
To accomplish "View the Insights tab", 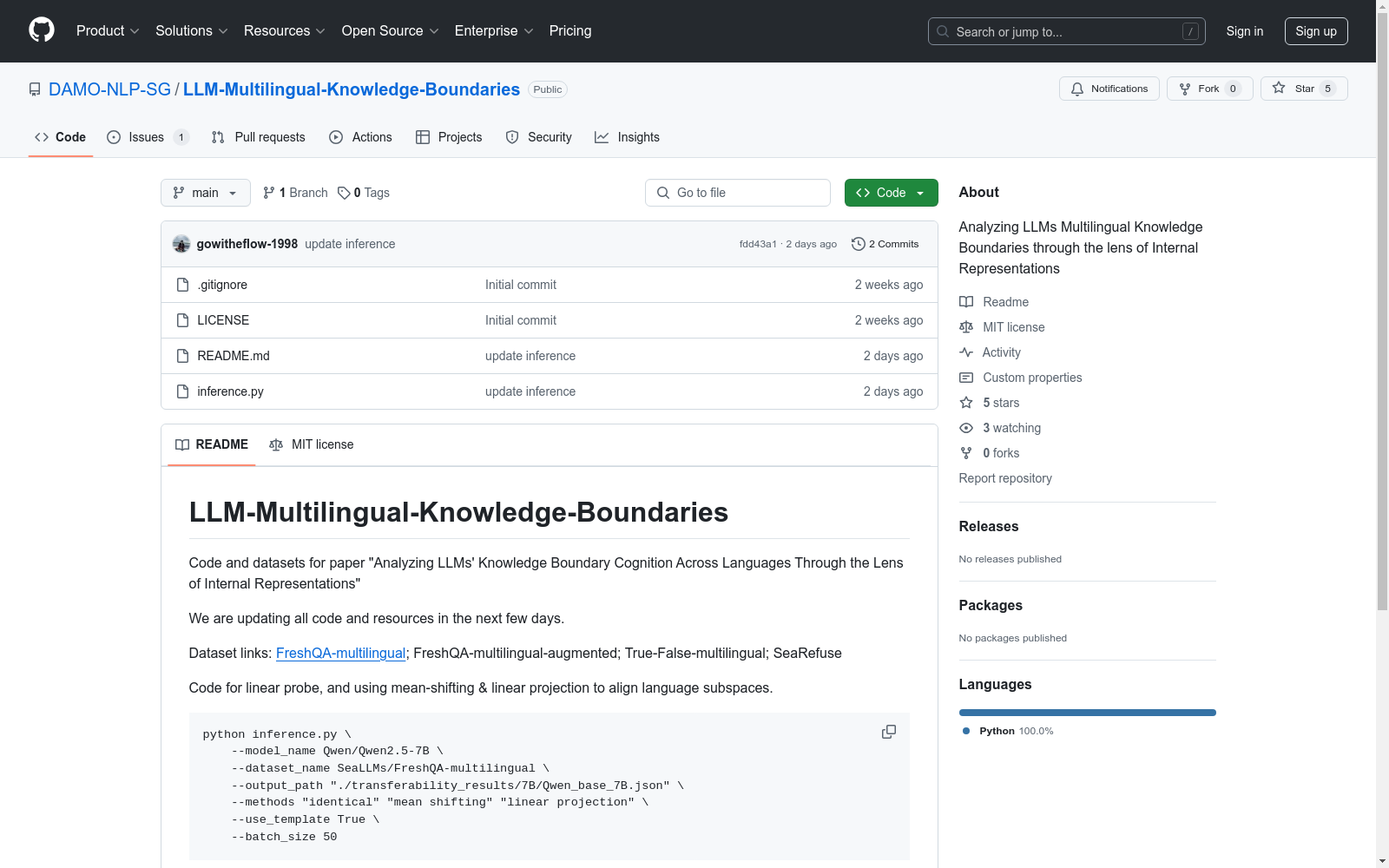I will click(x=627, y=137).
